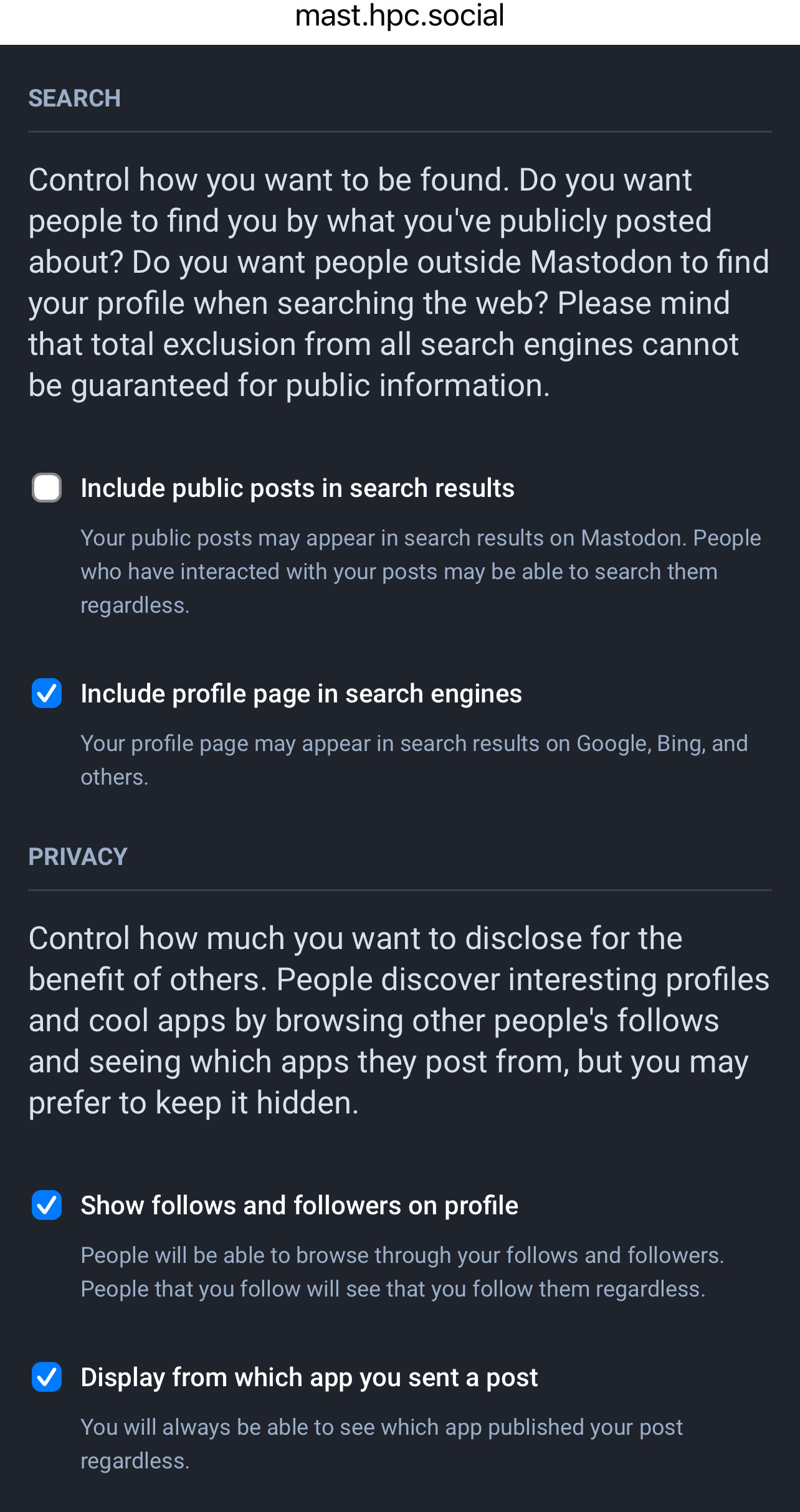Click the hint about which app published your post
800x1512 pixels.
381,1443
